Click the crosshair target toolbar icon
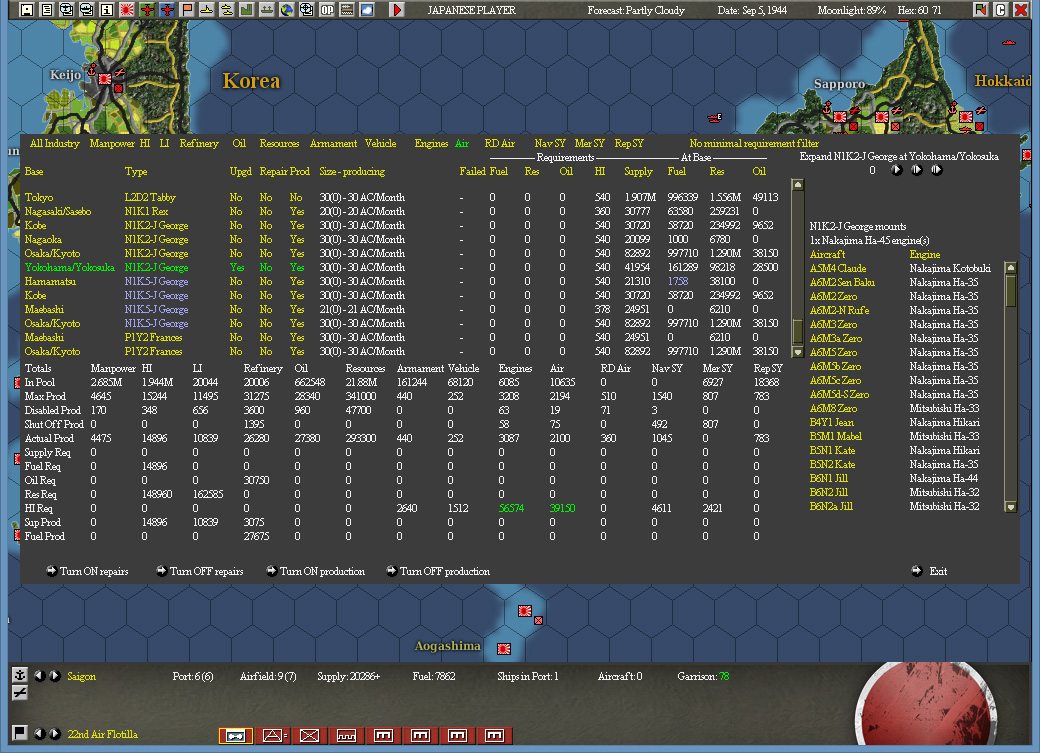Image resolution: width=1040 pixels, height=753 pixels. click(x=306, y=10)
